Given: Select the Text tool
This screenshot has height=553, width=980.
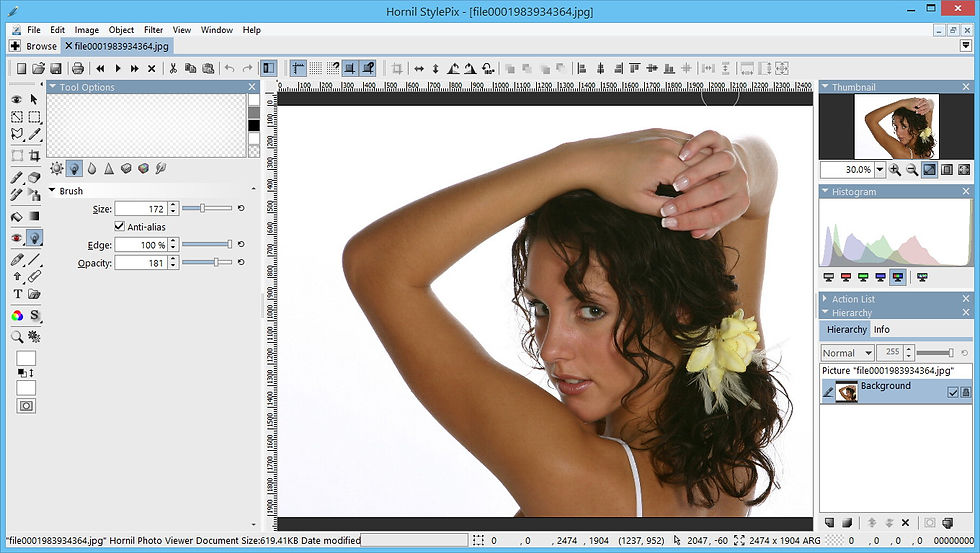Looking at the screenshot, I should 18,294.
